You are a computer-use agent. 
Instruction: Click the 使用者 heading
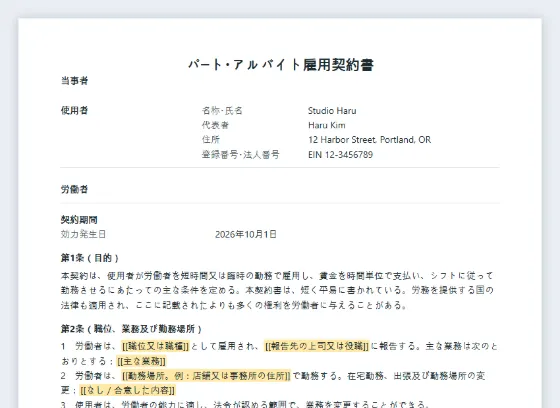(74, 110)
